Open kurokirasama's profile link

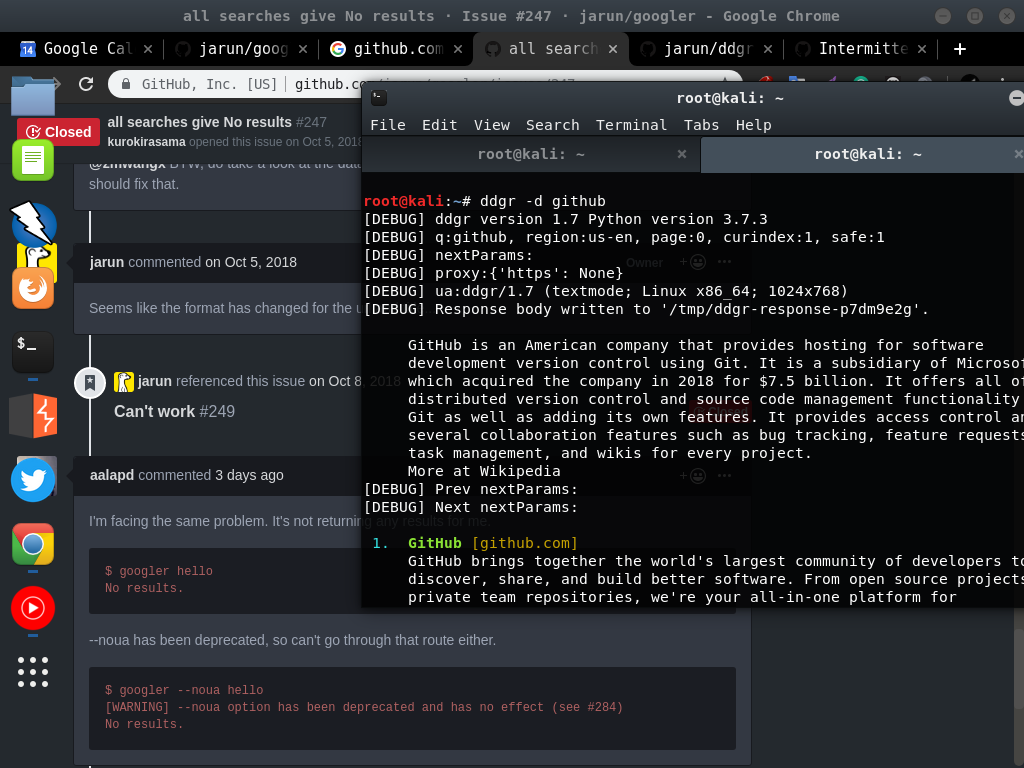point(146,142)
